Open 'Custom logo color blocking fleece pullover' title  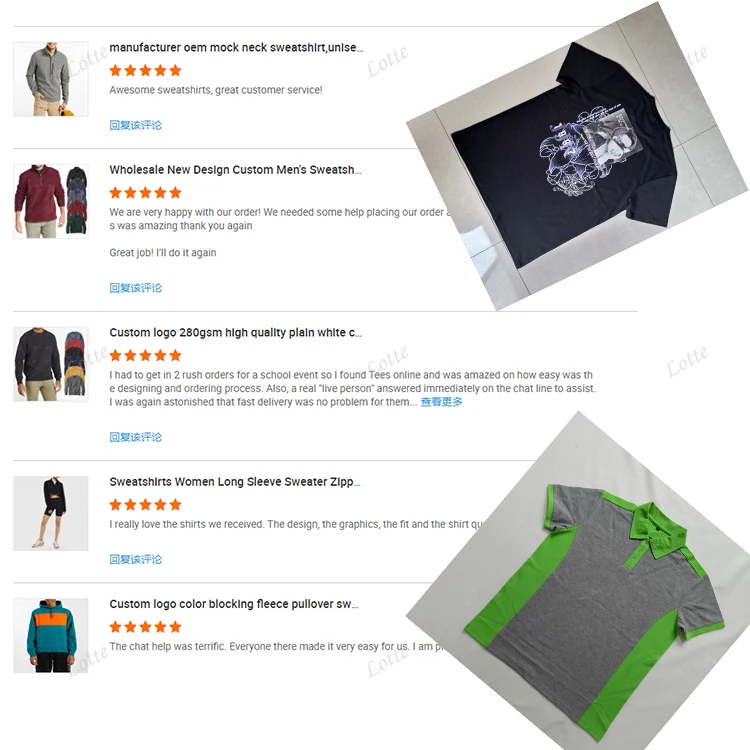[x=234, y=605]
